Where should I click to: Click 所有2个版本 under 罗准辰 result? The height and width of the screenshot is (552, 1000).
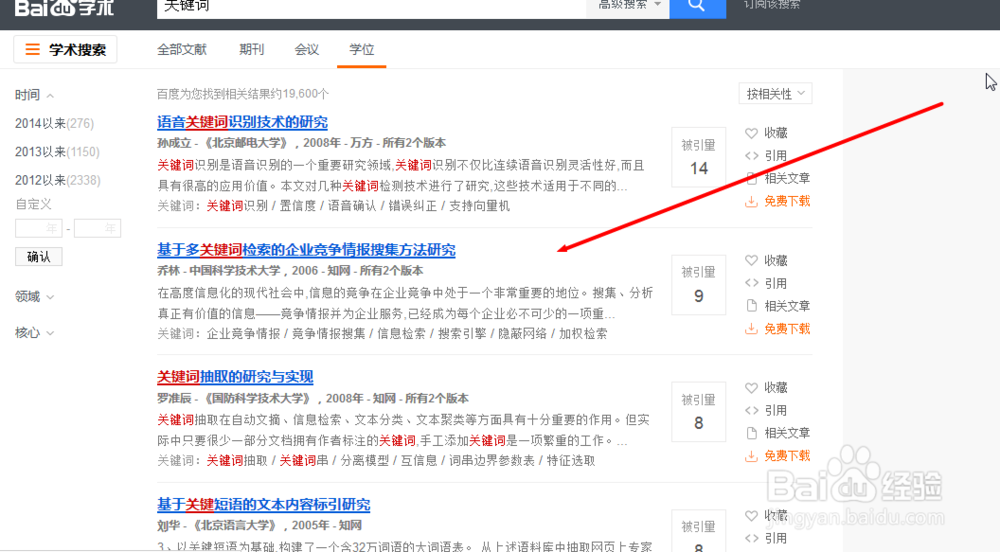coord(437,398)
